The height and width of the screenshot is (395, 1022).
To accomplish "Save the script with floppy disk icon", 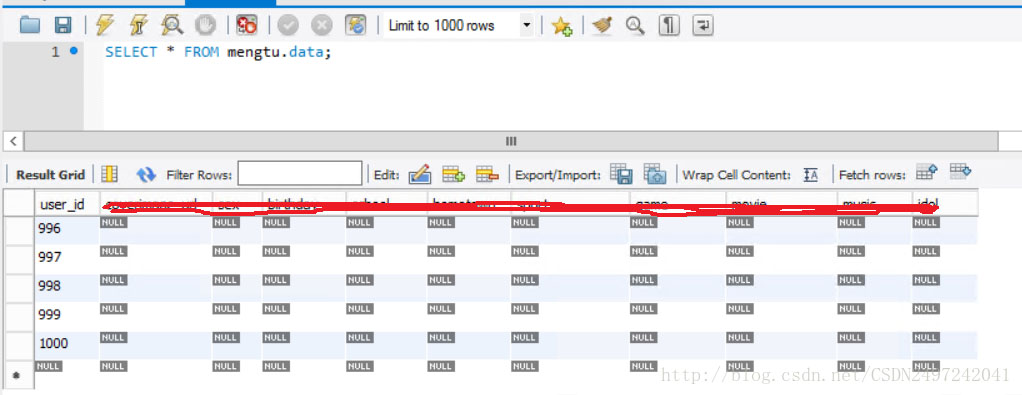I will point(63,25).
